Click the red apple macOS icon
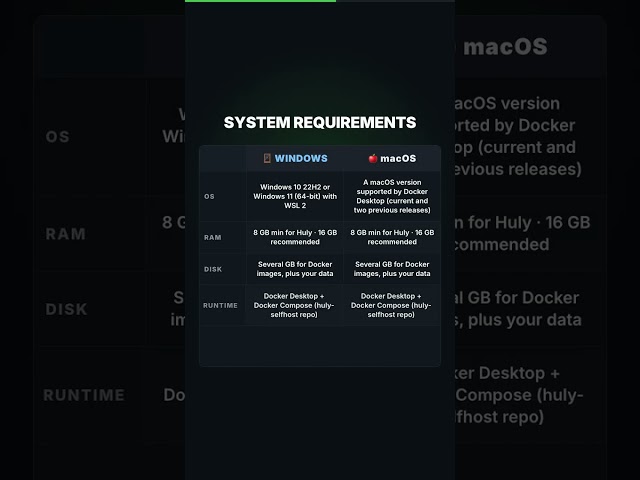 pos(373,158)
